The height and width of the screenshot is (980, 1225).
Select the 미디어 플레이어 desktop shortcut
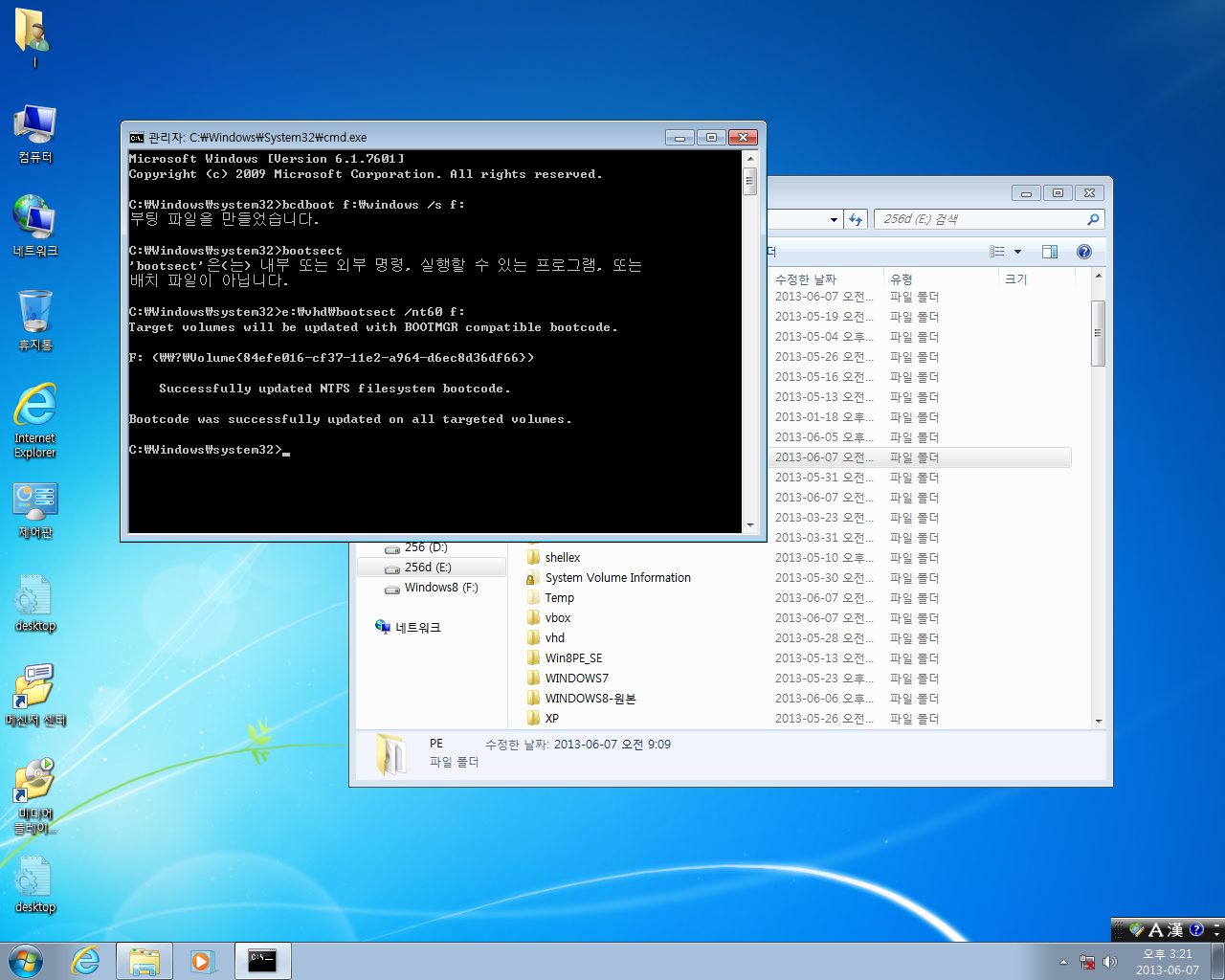pos(35,796)
